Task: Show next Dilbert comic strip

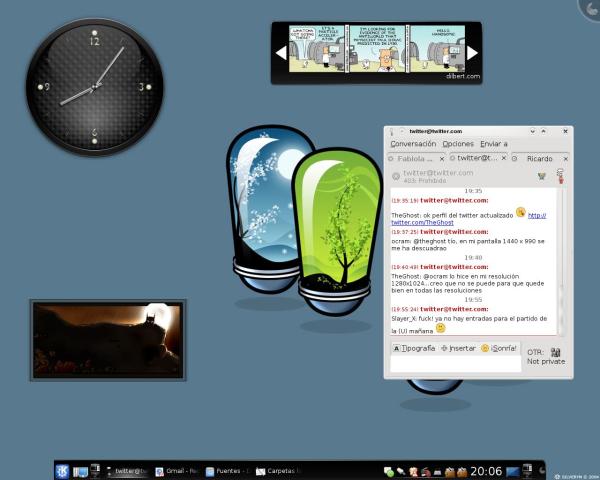Action: [x=472, y=53]
